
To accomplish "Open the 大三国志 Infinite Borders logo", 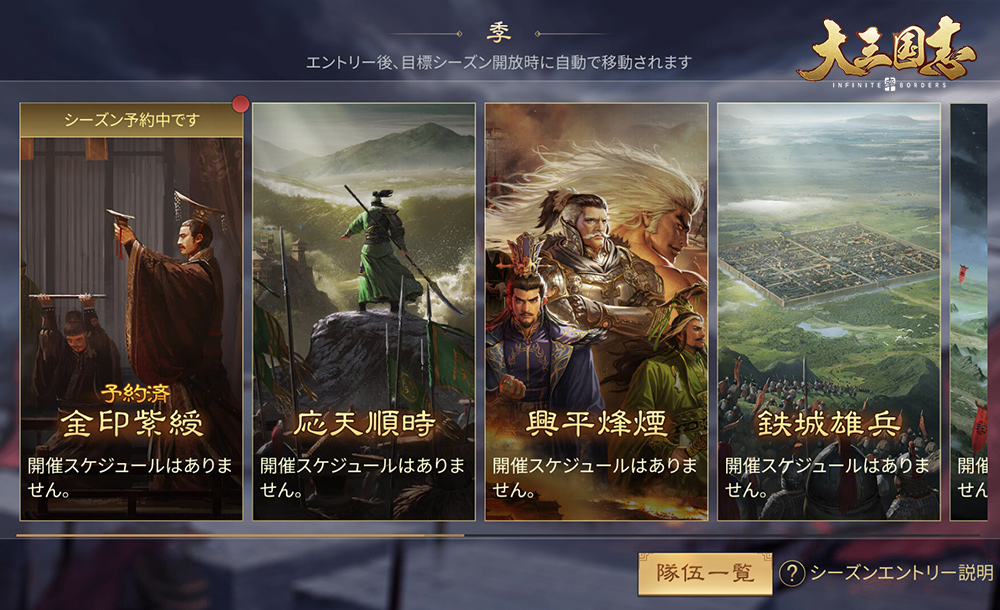I will [886, 53].
